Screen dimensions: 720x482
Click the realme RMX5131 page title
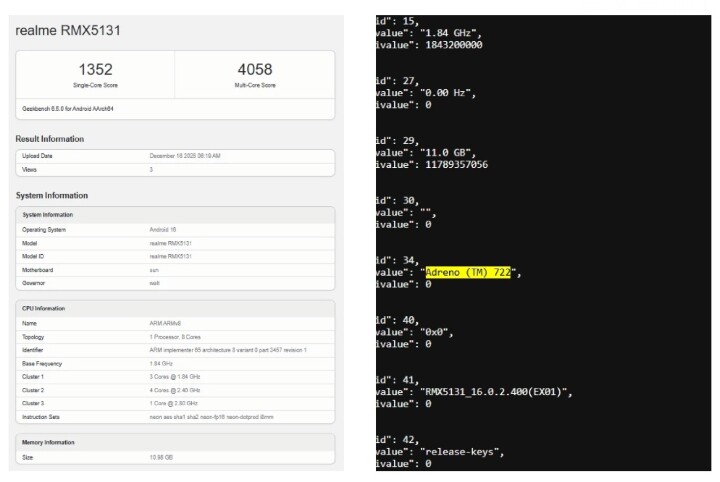68,31
